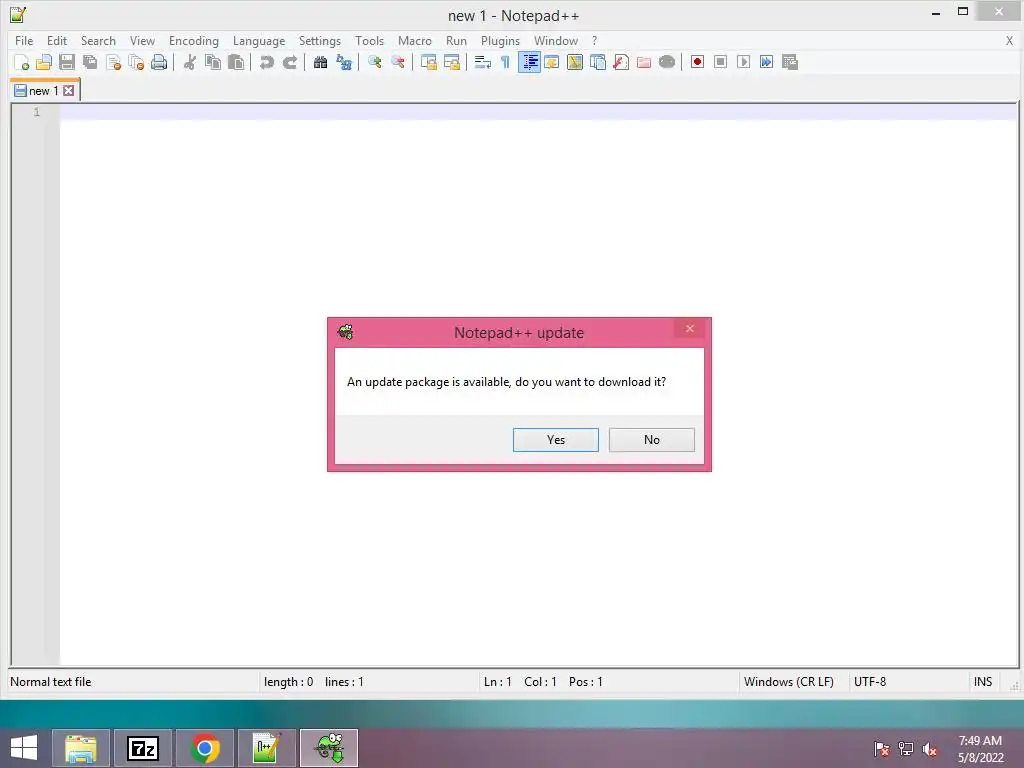Start macro recording with red dot icon
Viewport: 1024px width, 768px height.
[x=697, y=62]
